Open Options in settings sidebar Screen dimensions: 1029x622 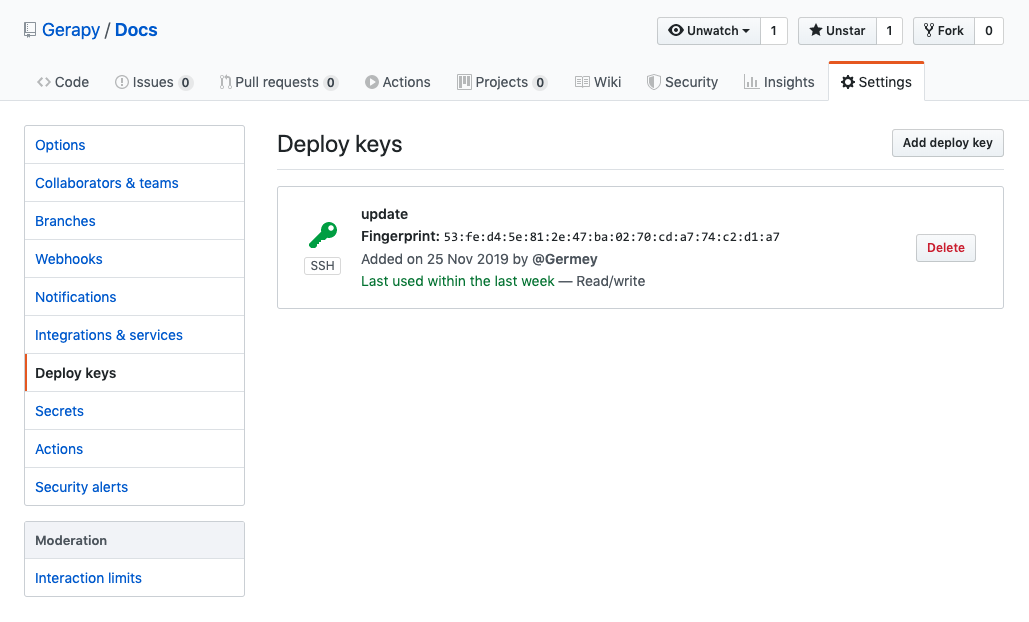(x=135, y=145)
